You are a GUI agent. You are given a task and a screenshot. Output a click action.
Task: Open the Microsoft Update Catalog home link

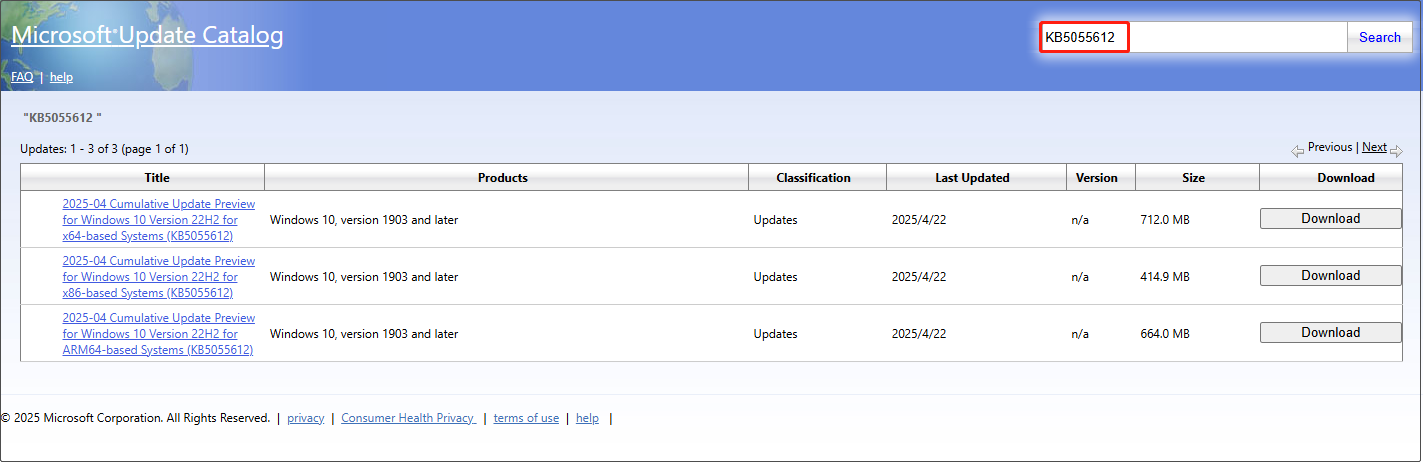(x=147, y=35)
